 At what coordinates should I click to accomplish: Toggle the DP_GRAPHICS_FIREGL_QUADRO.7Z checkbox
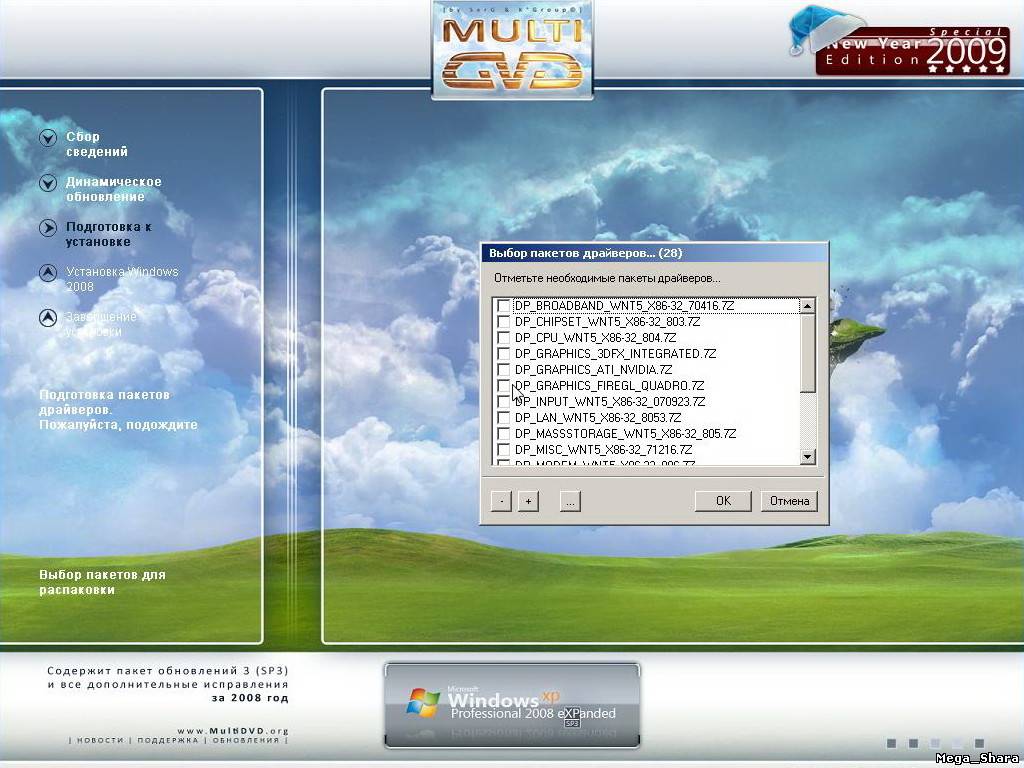coord(504,386)
